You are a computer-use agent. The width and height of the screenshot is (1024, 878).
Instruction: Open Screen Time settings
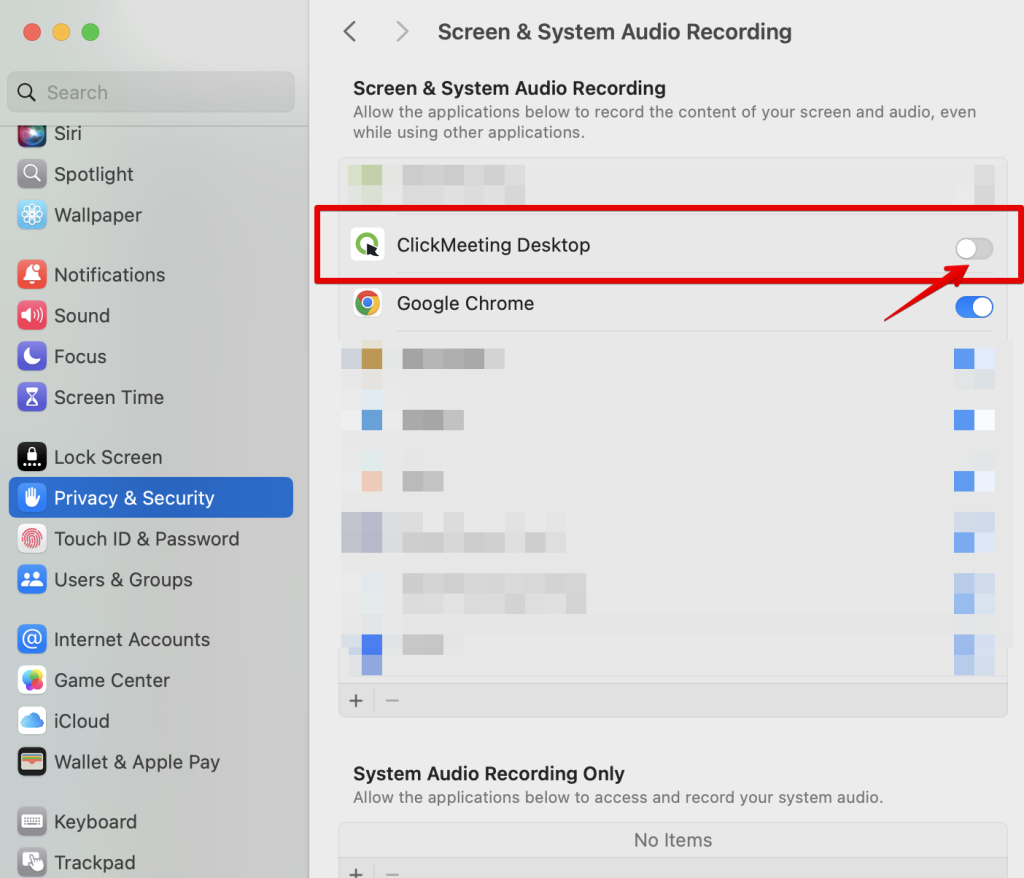(109, 397)
